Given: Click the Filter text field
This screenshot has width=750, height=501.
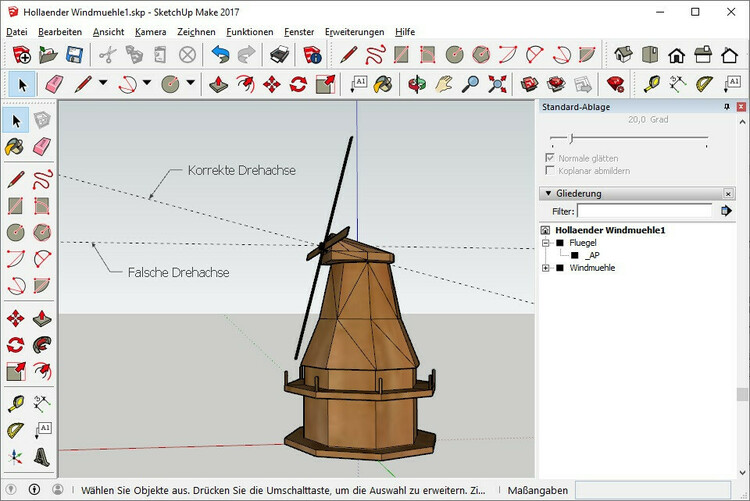Looking at the screenshot, I should coord(644,211).
